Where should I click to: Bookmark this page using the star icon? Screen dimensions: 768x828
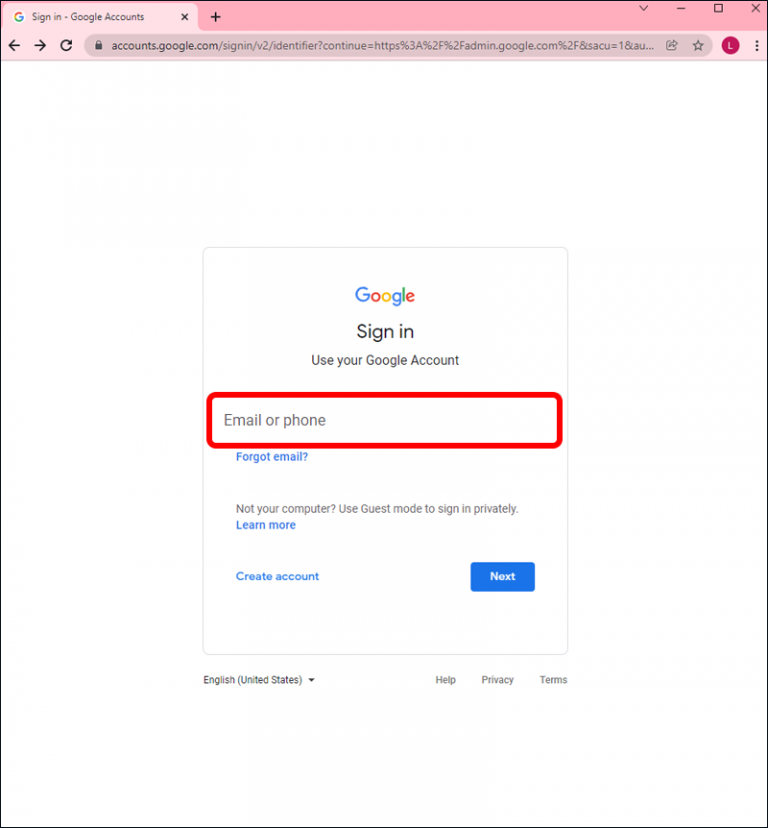pyautogui.click(x=698, y=45)
